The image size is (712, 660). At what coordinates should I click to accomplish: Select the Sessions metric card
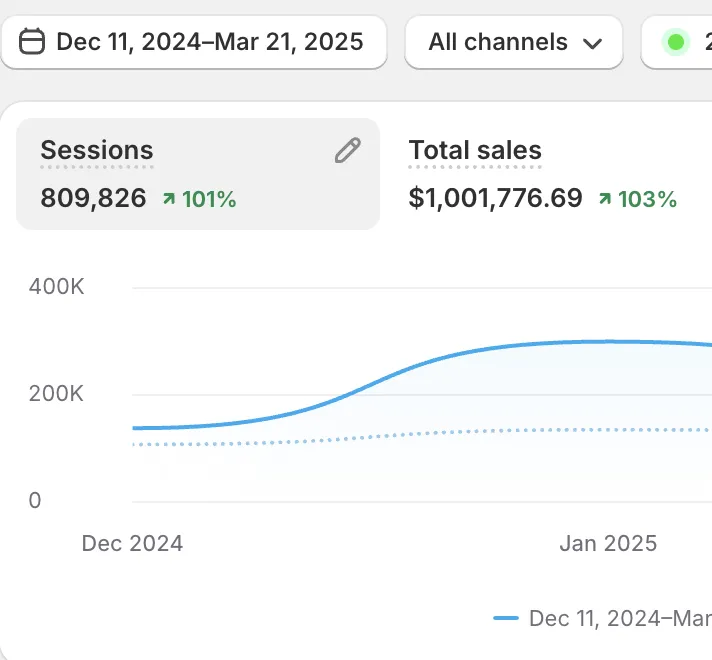point(198,174)
